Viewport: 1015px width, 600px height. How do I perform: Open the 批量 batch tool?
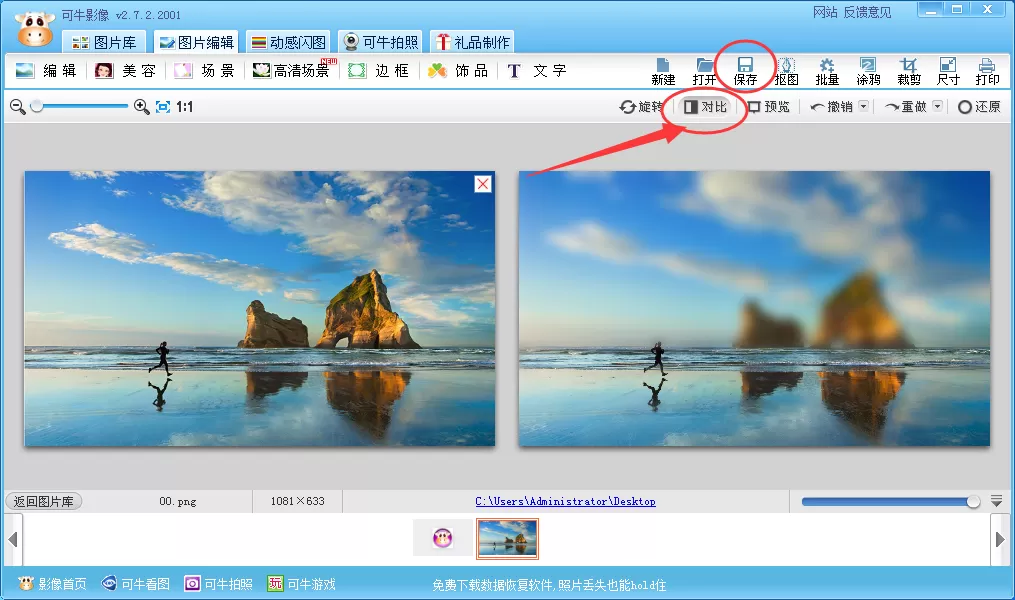coord(827,72)
